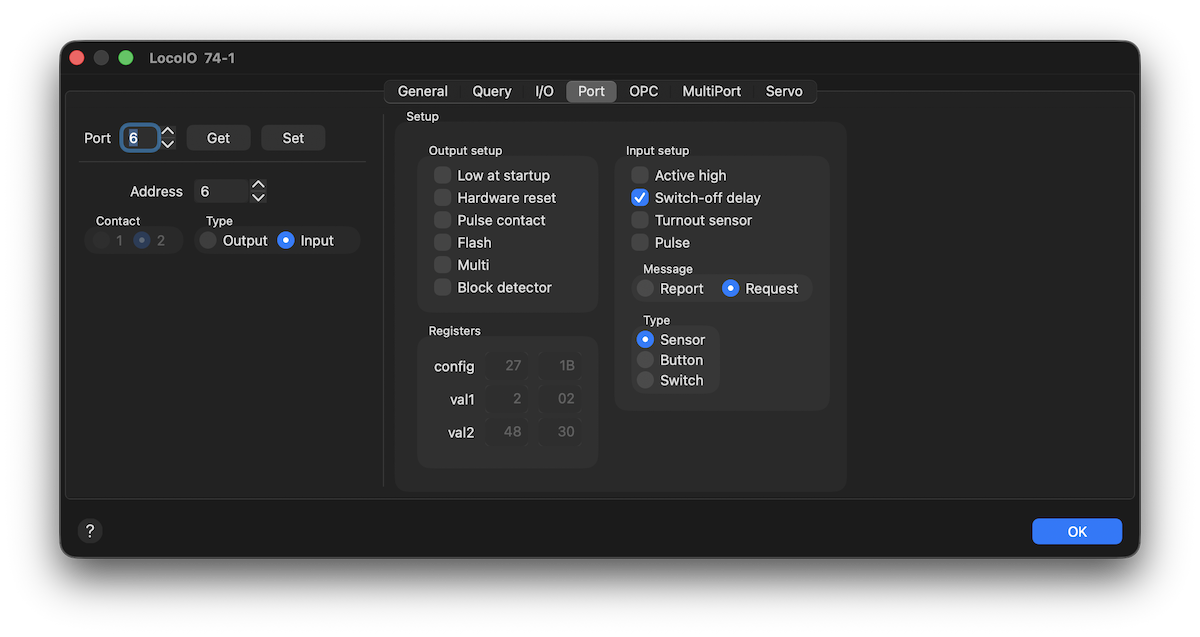Enable the Pulse input checkbox

tap(640, 242)
